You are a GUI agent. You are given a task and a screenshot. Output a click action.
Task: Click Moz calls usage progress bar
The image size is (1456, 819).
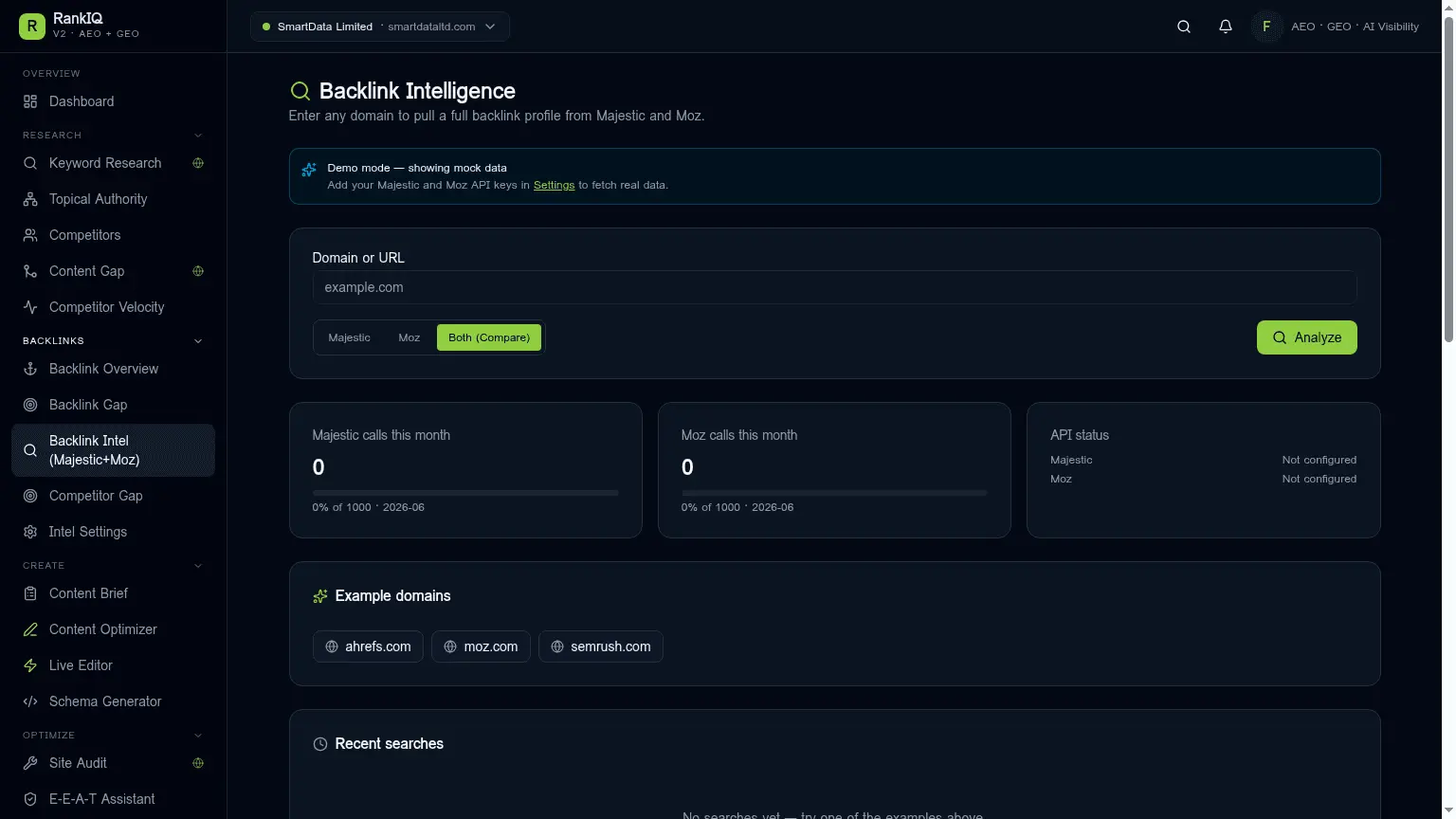[834, 493]
